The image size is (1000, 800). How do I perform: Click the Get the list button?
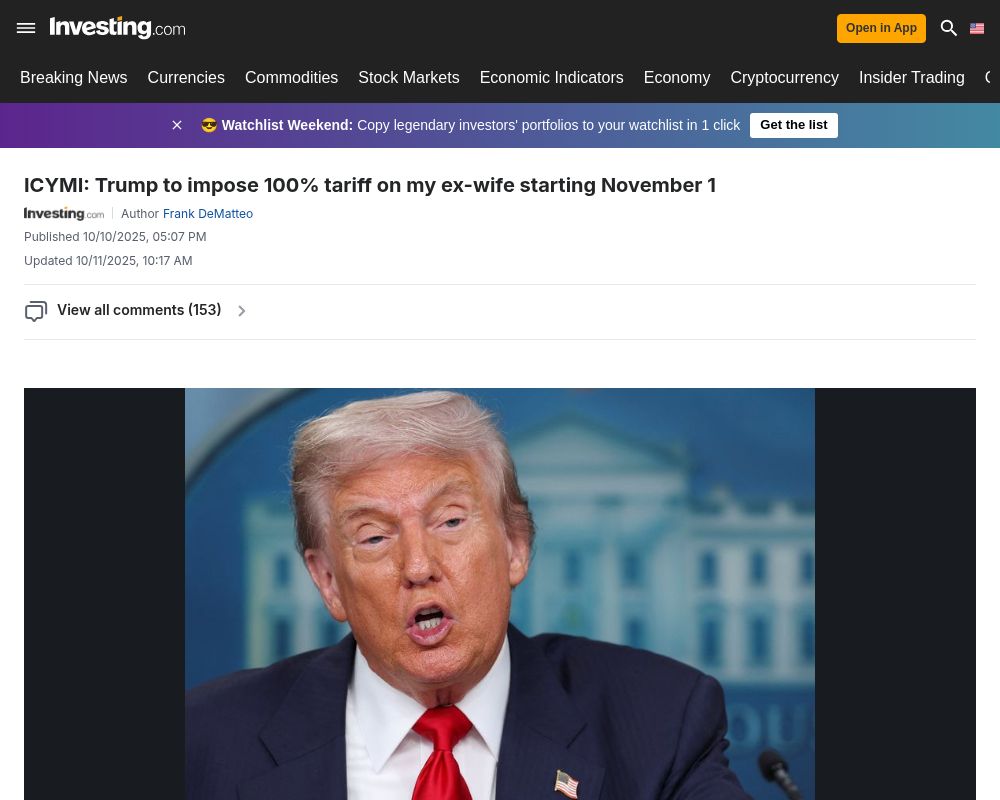pyautogui.click(x=793, y=125)
